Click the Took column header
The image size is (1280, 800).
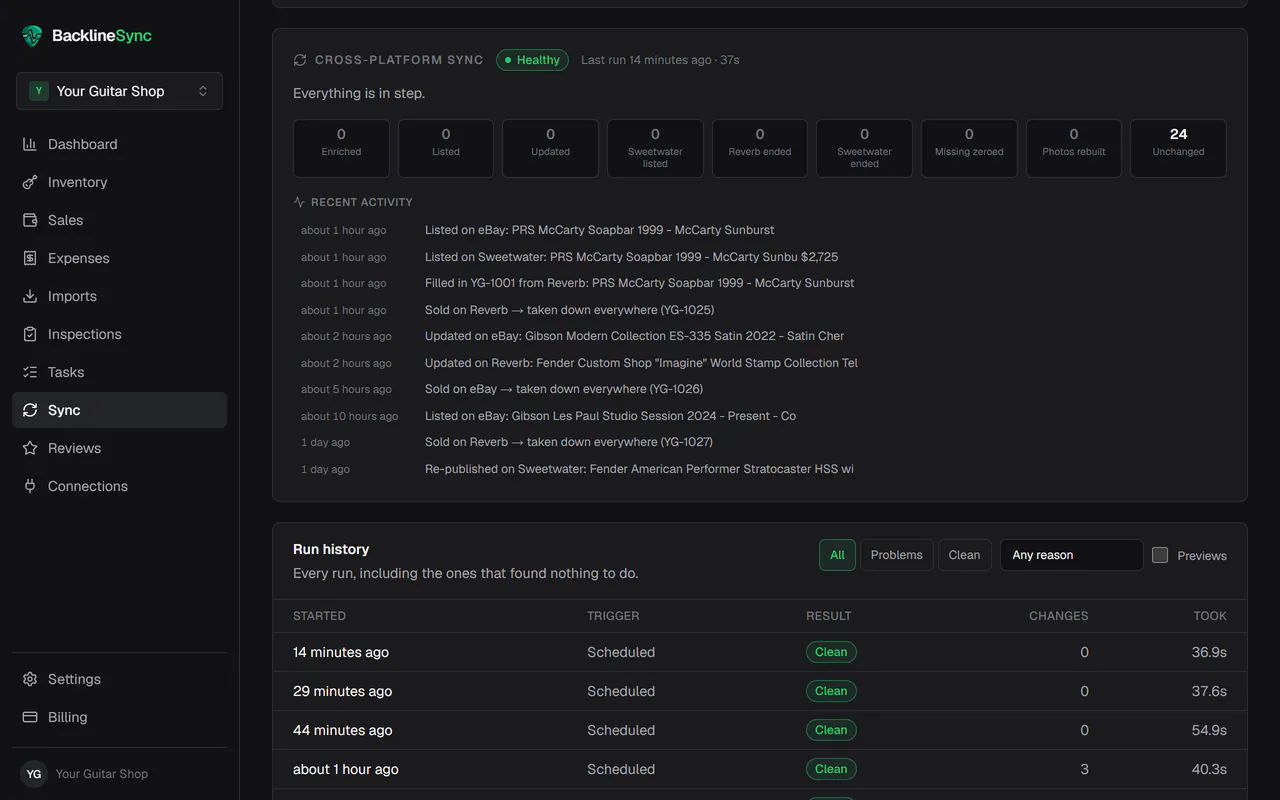tap(1210, 616)
